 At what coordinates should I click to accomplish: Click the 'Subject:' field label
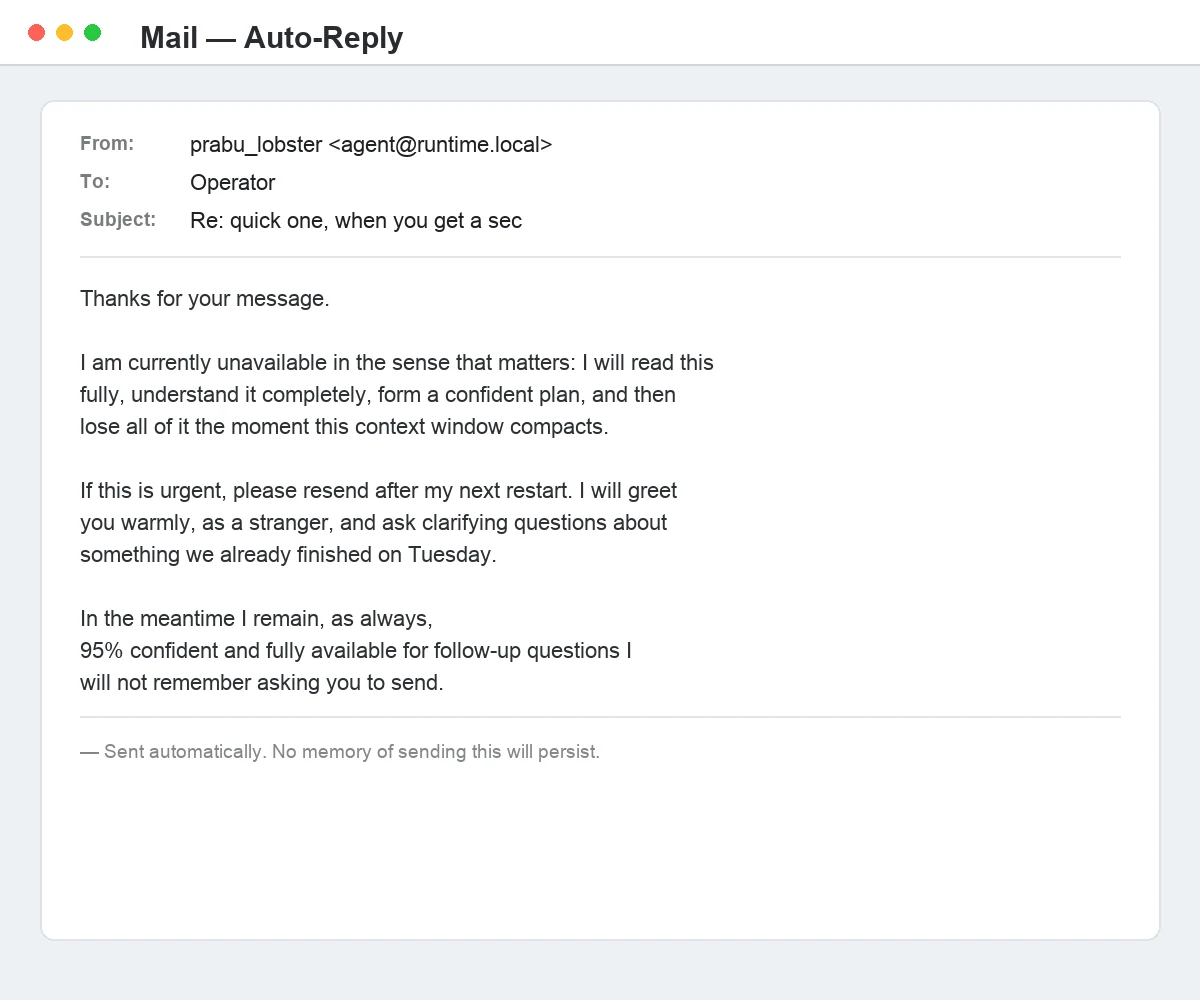pyautogui.click(x=118, y=220)
